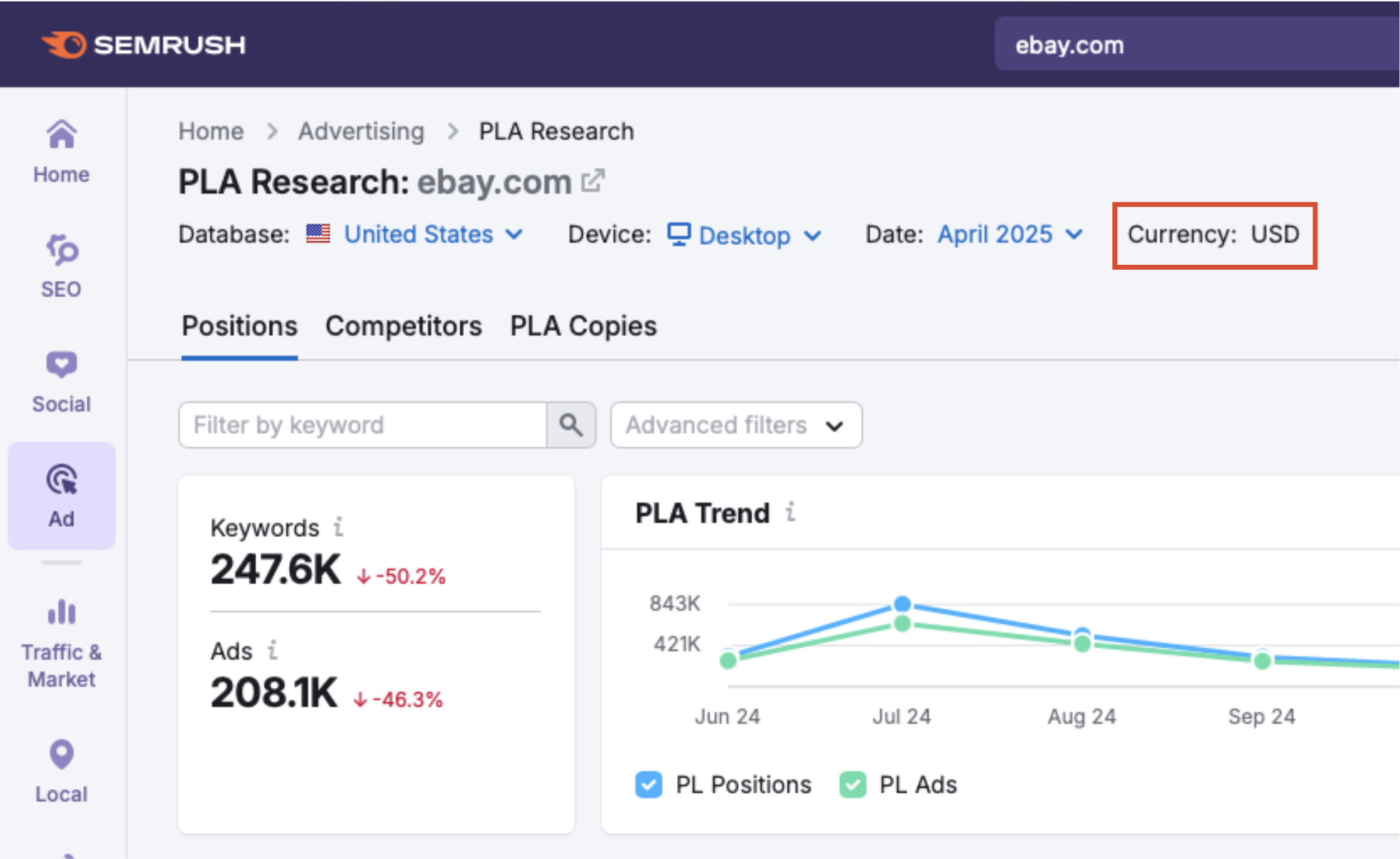Open the Social sidebar section
Image resolution: width=1400 pixels, height=859 pixels.
point(62,381)
